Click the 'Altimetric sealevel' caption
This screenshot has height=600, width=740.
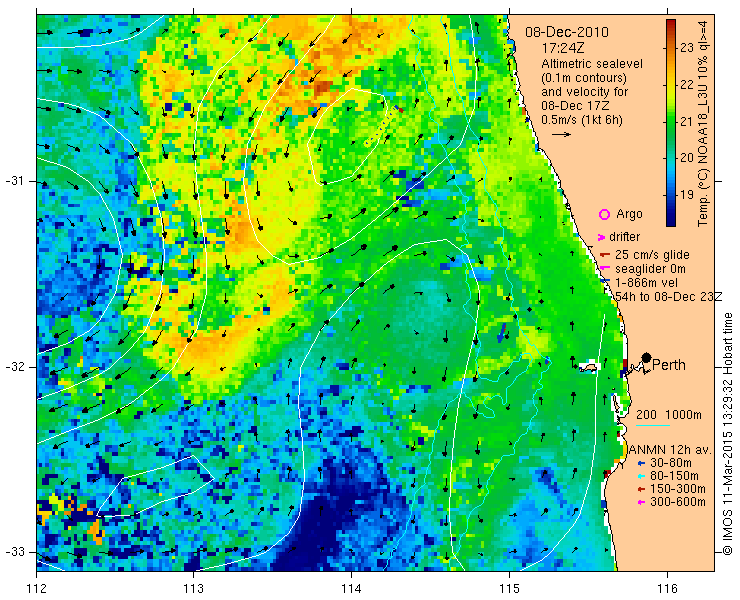tap(592, 64)
